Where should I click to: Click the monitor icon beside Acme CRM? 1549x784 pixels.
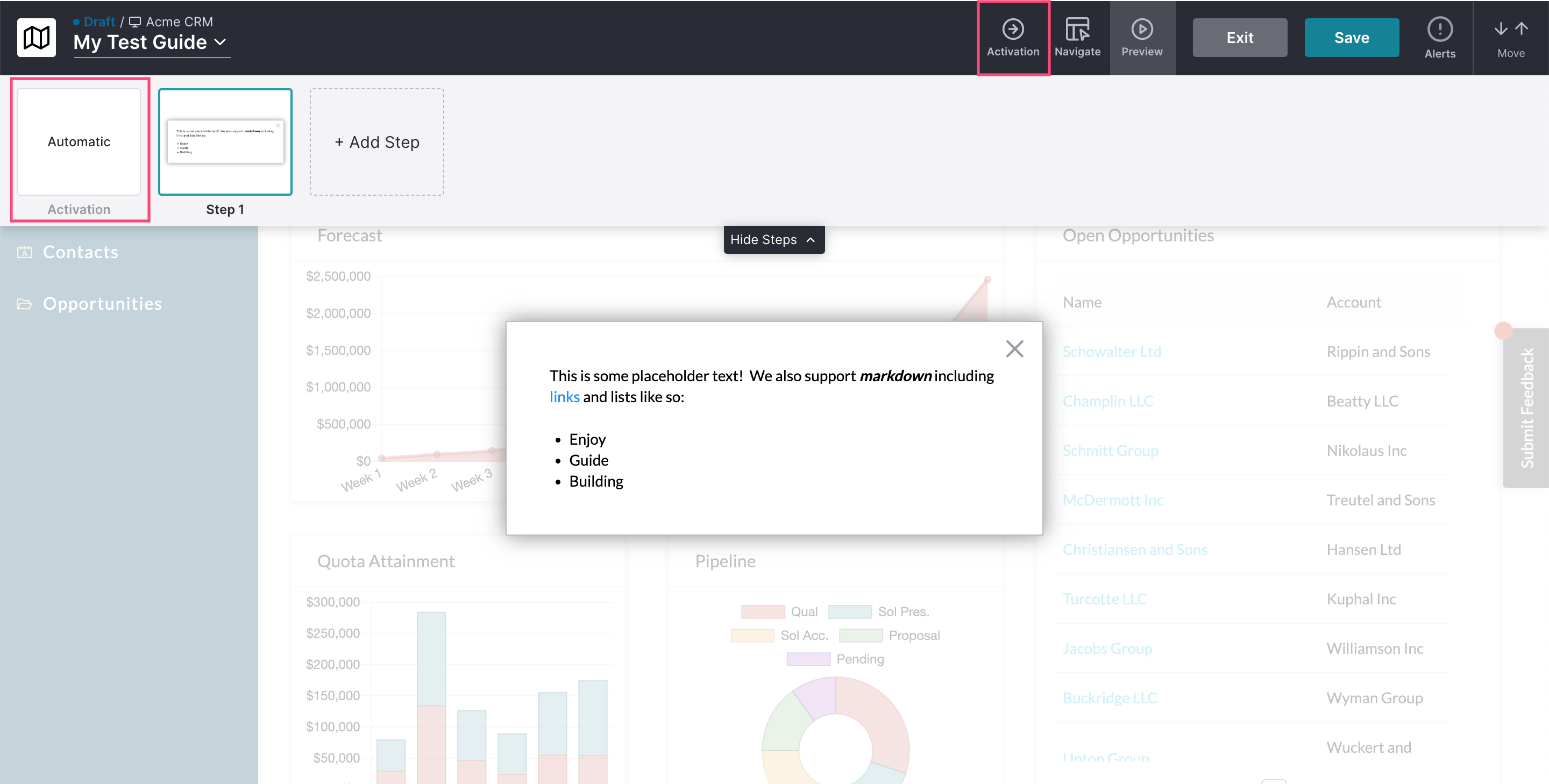click(x=134, y=22)
